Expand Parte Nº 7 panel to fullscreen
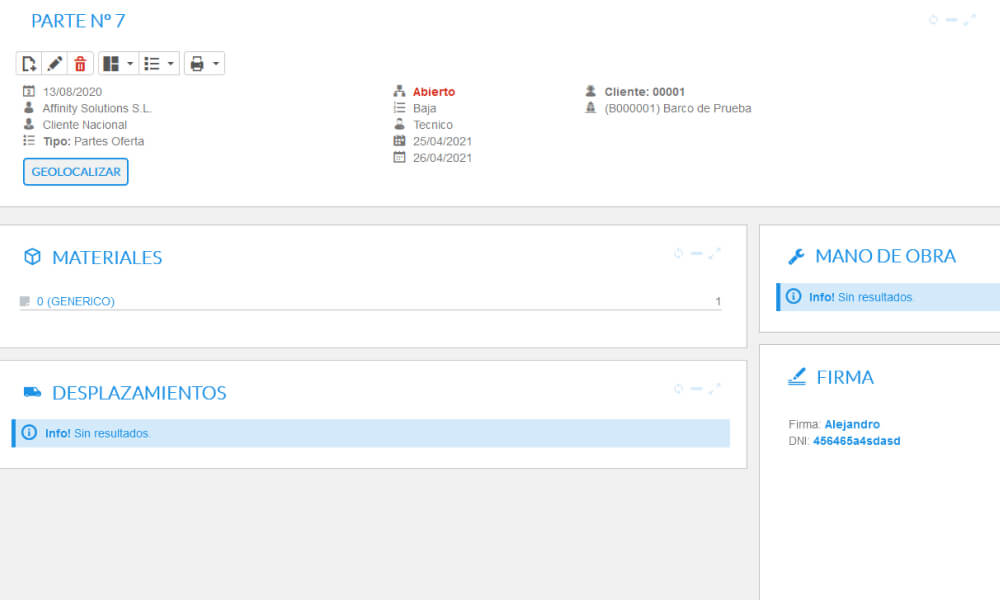 (x=969, y=20)
